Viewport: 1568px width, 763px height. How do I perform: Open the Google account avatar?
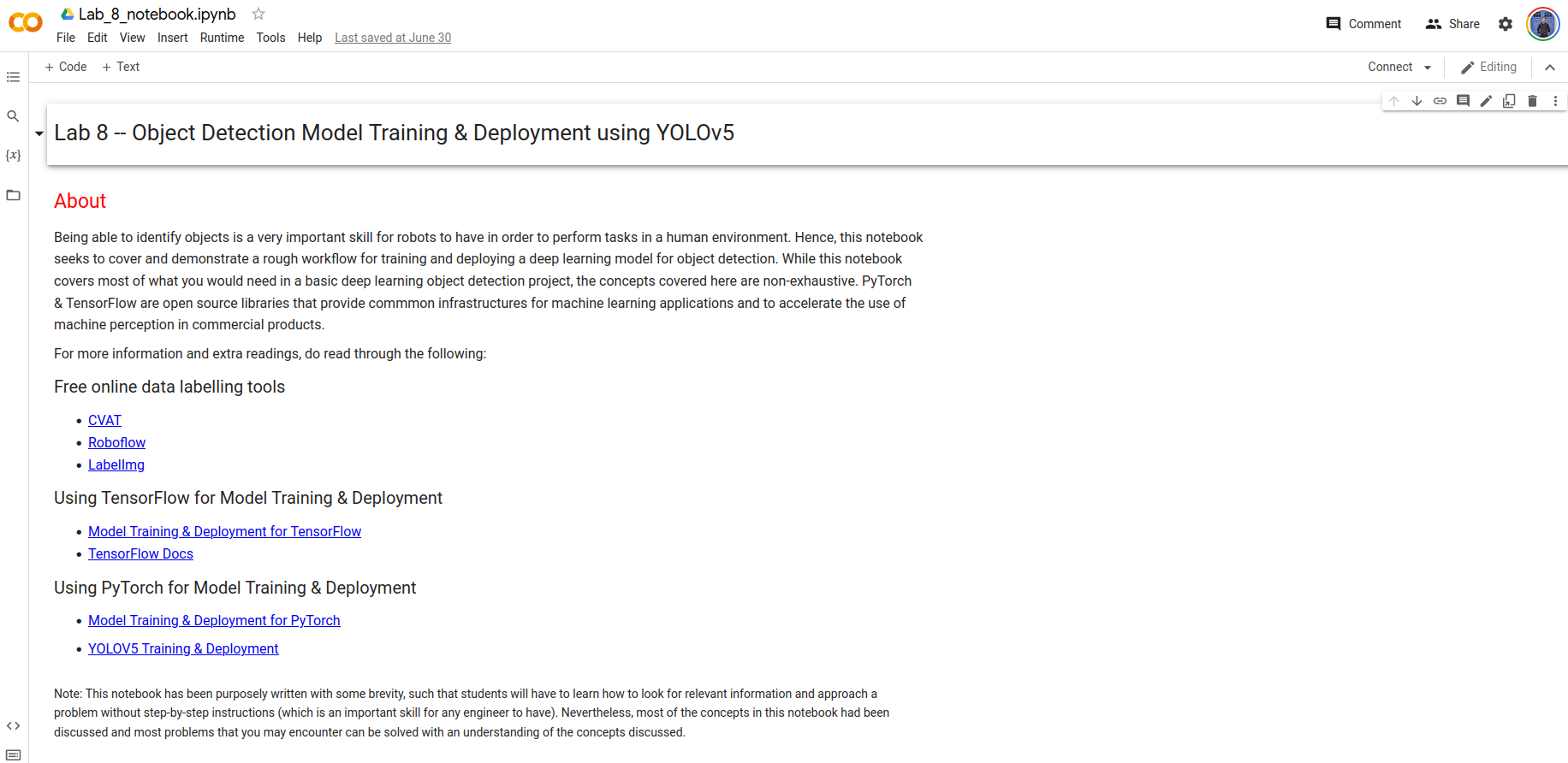tap(1543, 24)
